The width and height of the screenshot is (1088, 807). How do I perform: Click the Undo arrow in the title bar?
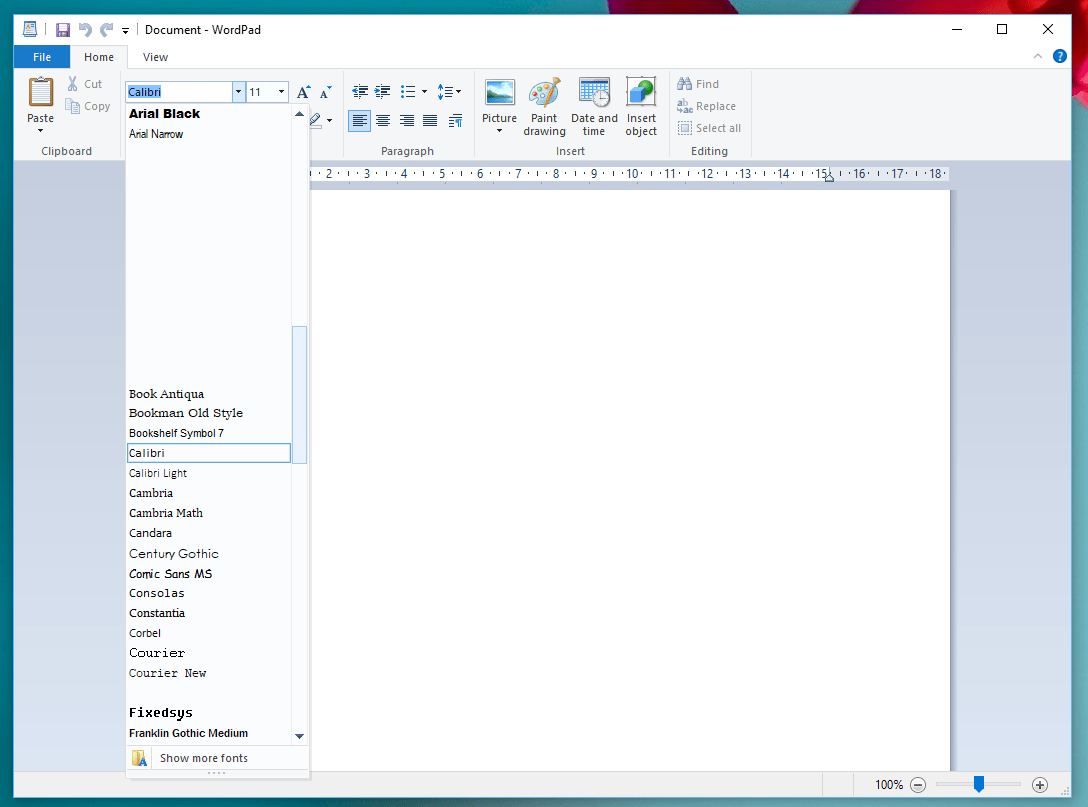click(x=85, y=30)
